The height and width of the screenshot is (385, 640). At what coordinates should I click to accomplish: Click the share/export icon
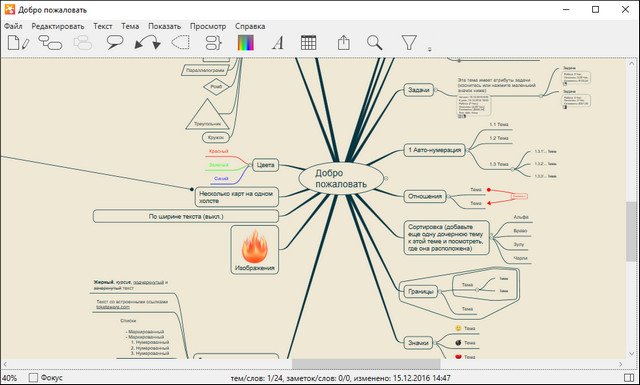tap(344, 42)
